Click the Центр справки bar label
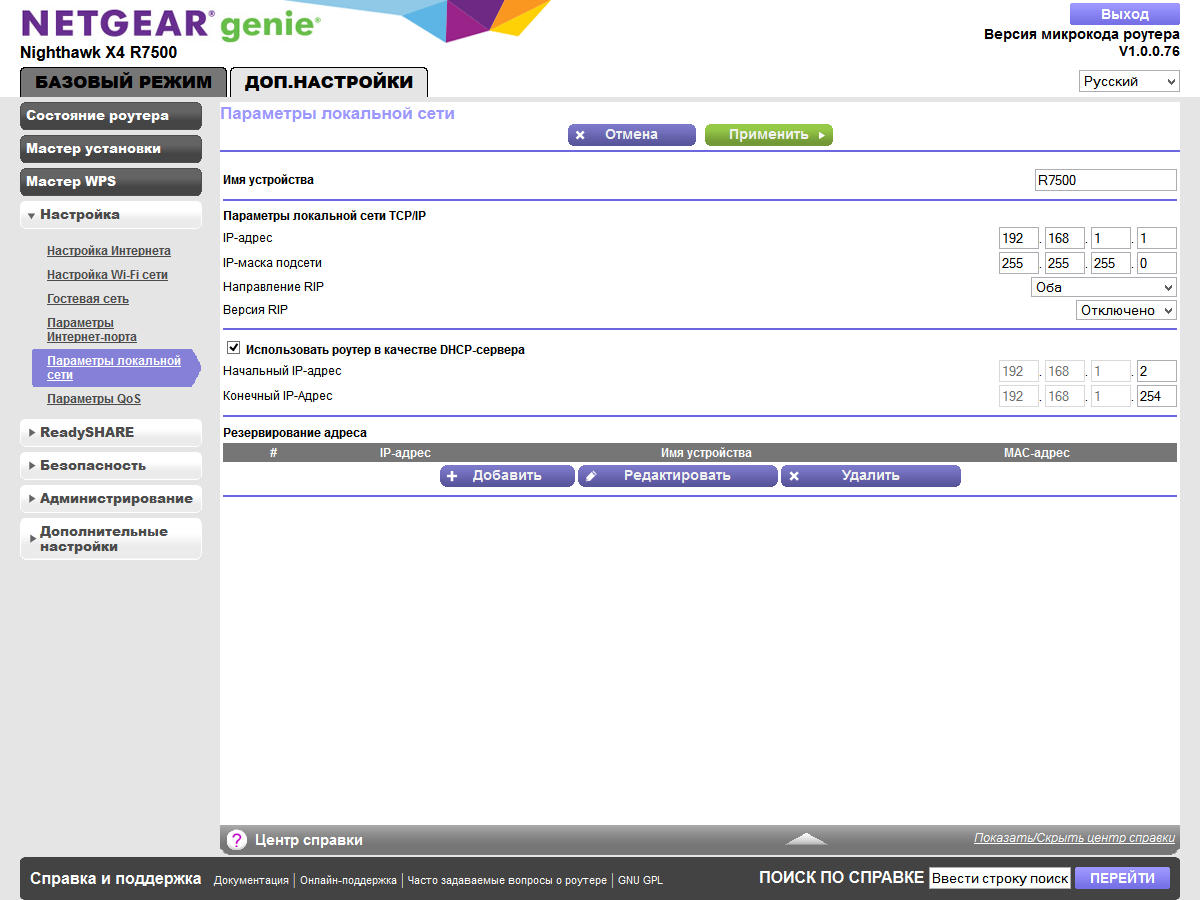This screenshot has width=1200, height=900. tap(309, 840)
